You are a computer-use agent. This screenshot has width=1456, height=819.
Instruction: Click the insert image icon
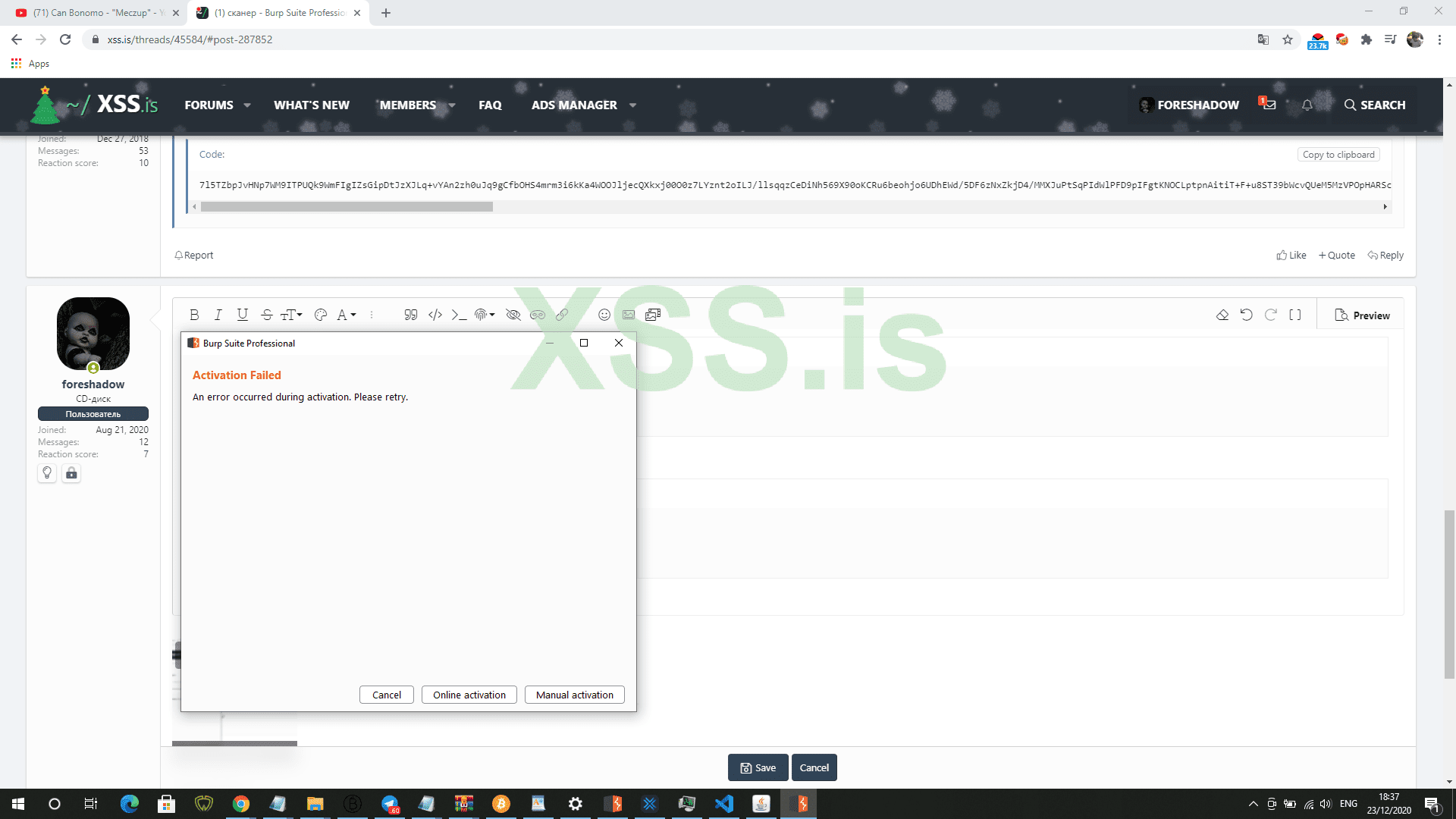(629, 315)
